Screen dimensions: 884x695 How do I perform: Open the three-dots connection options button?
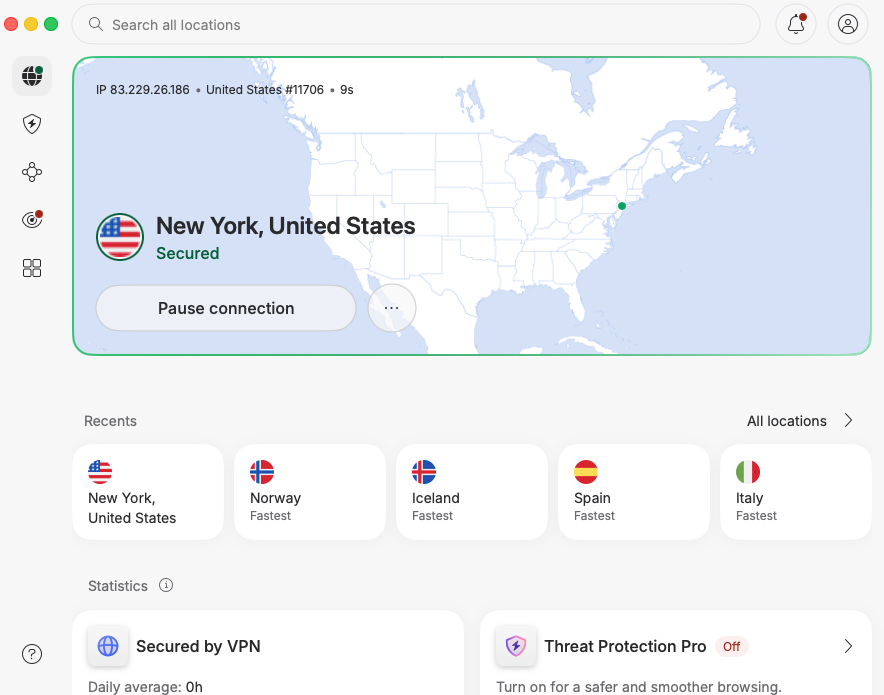tap(392, 308)
